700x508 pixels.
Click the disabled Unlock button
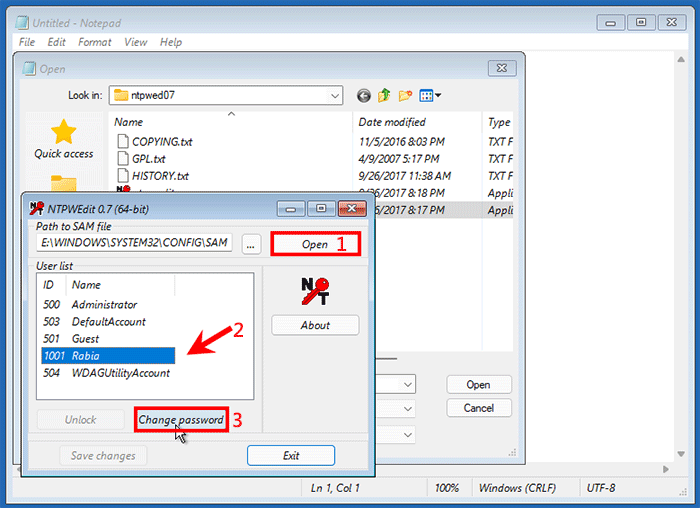80,420
